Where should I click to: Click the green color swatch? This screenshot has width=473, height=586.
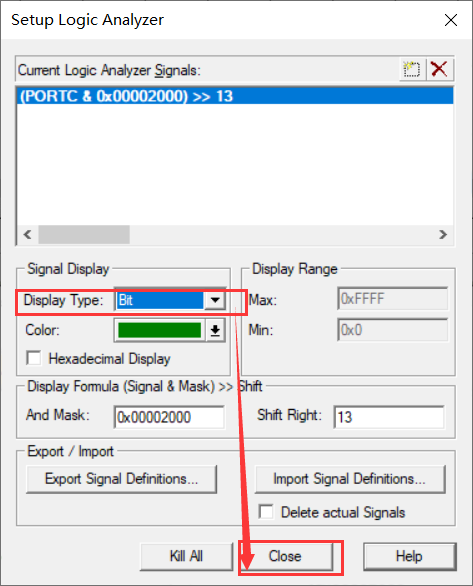coord(160,330)
